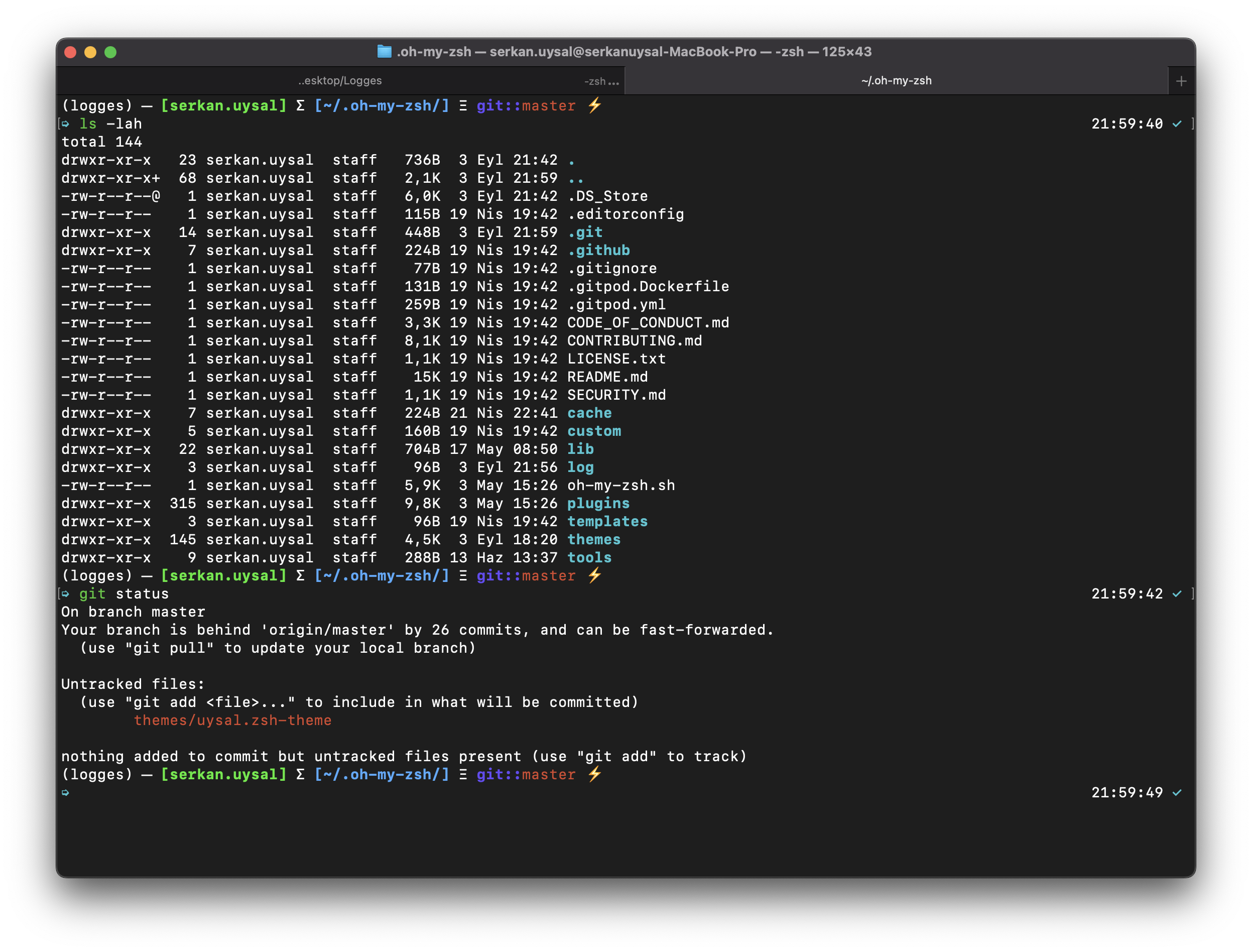
Task: Click the 315 link count for plugins
Action: pyautogui.click(x=183, y=504)
